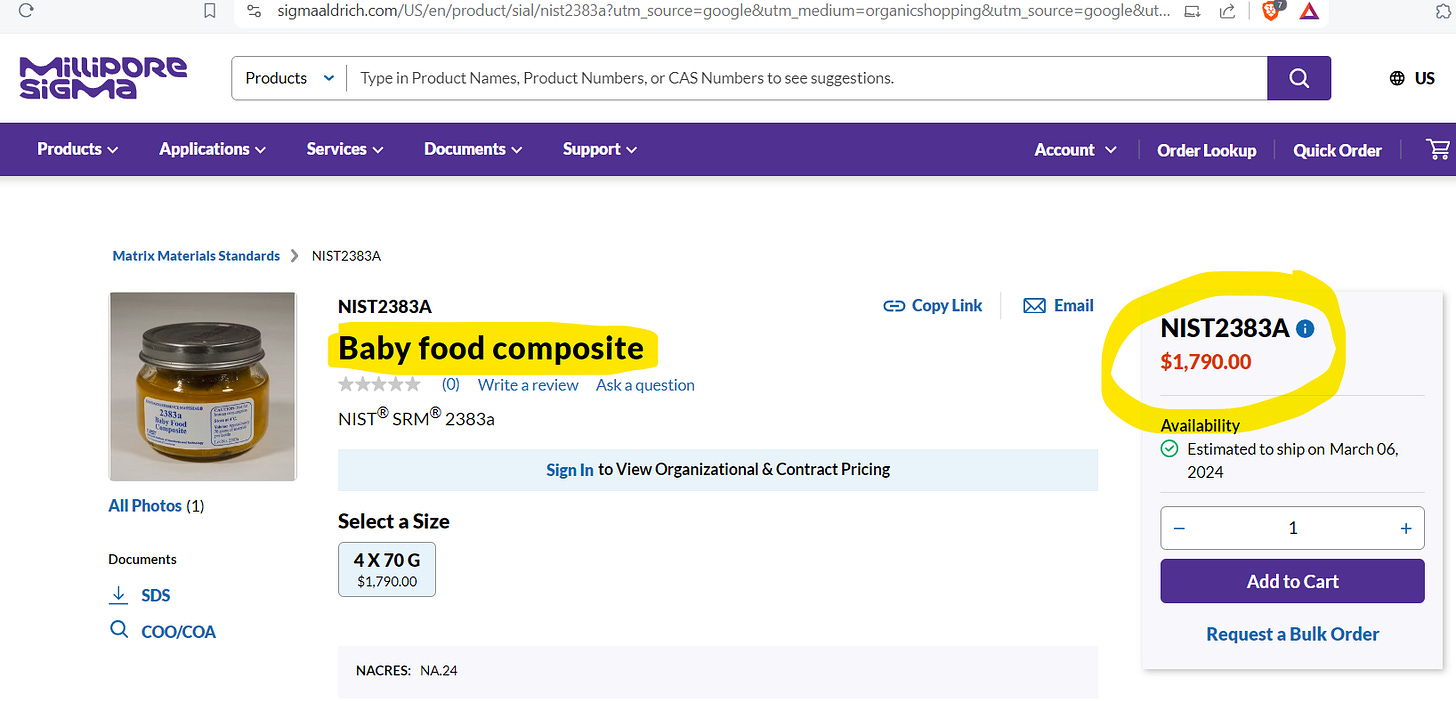Select the 4 X 70 G size option
The height and width of the screenshot is (701, 1456).
[387, 569]
